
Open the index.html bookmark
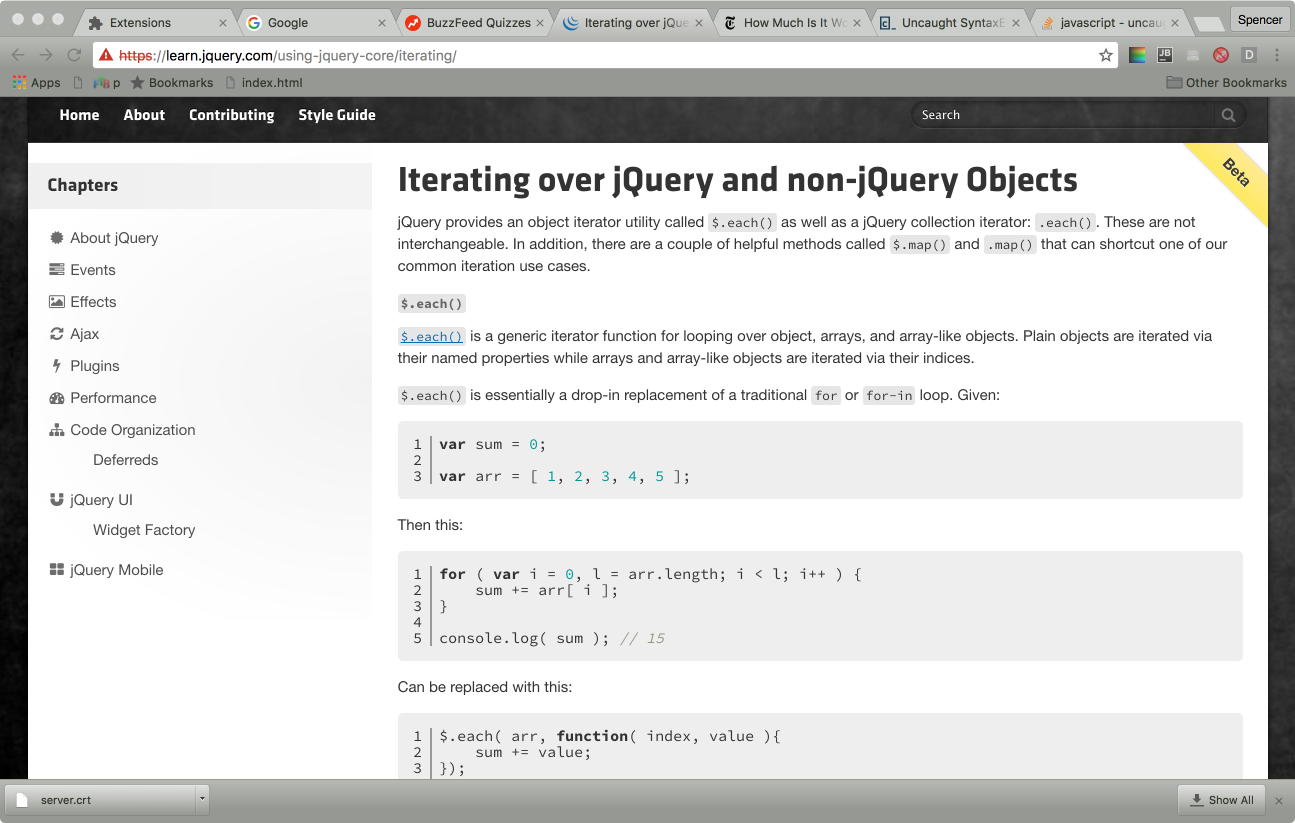[264, 83]
